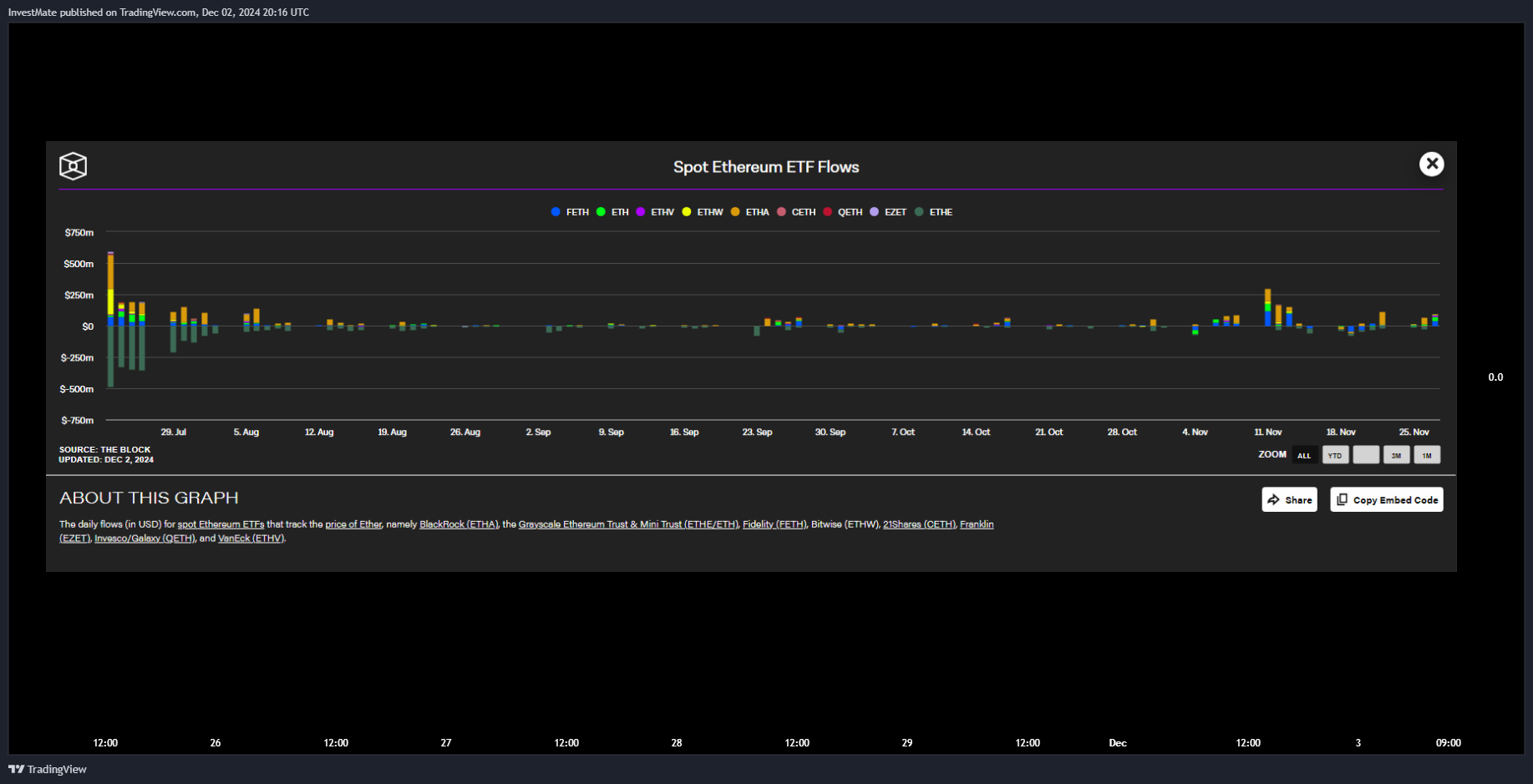Click the UPDATED: DEC 2, 2024 caption

pos(106,460)
